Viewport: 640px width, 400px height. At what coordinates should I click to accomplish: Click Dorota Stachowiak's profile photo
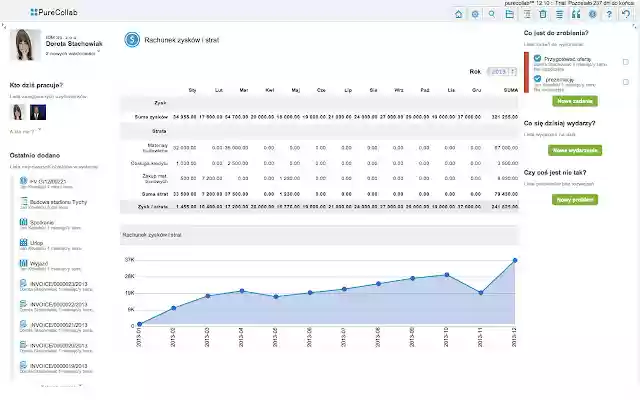(24, 46)
